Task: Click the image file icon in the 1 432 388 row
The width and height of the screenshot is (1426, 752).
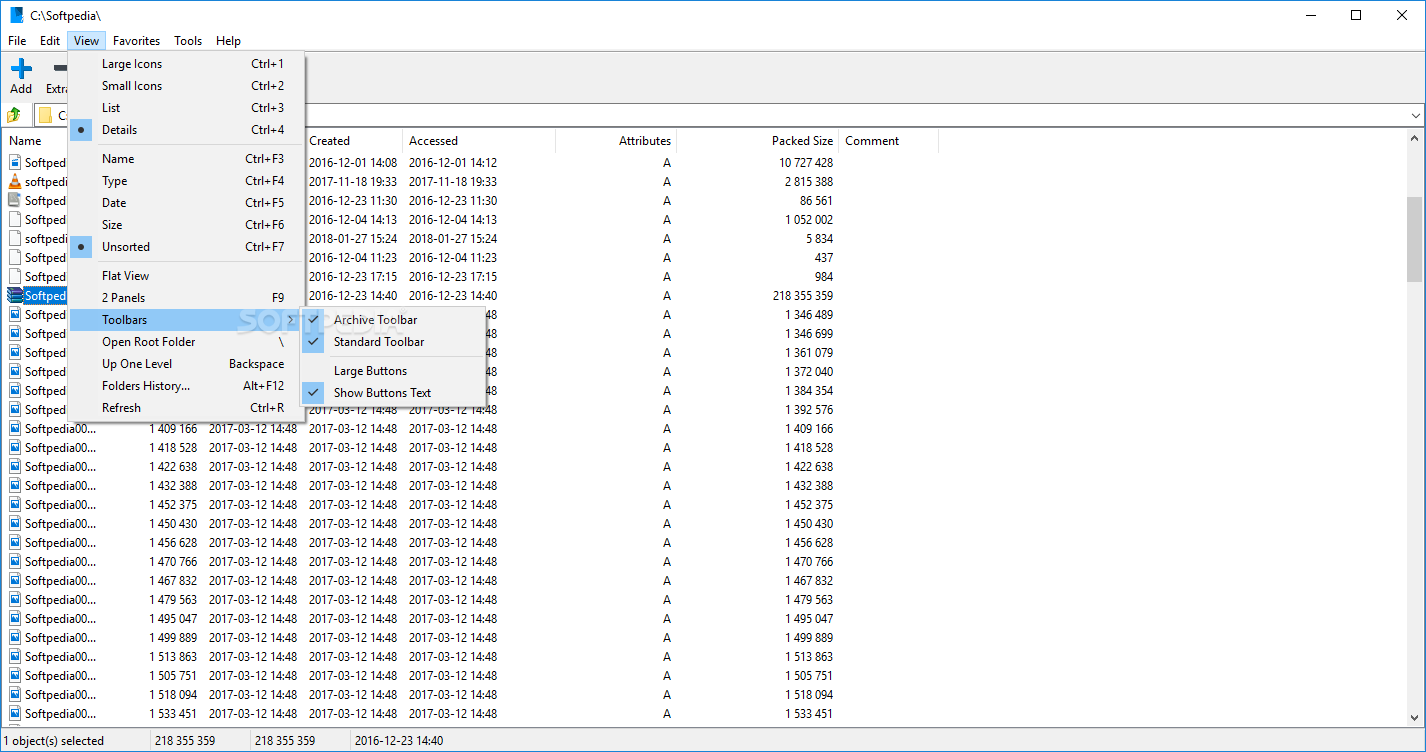Action: [x=15, y=486]
